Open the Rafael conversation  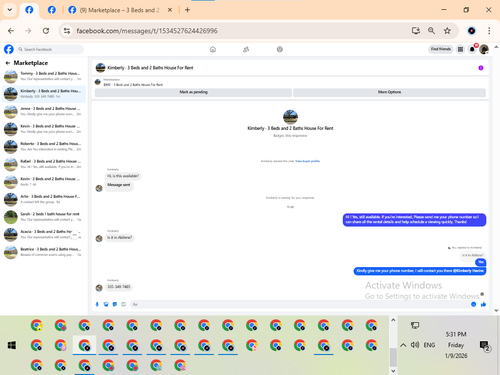point(44,164)
